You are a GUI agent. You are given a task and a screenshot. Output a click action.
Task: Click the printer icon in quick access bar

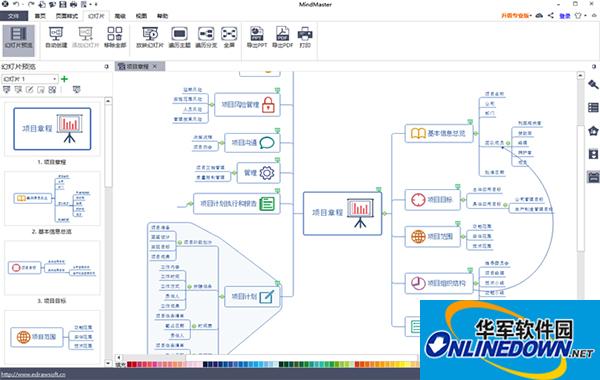pyautogui.click(x=73, y=4)
